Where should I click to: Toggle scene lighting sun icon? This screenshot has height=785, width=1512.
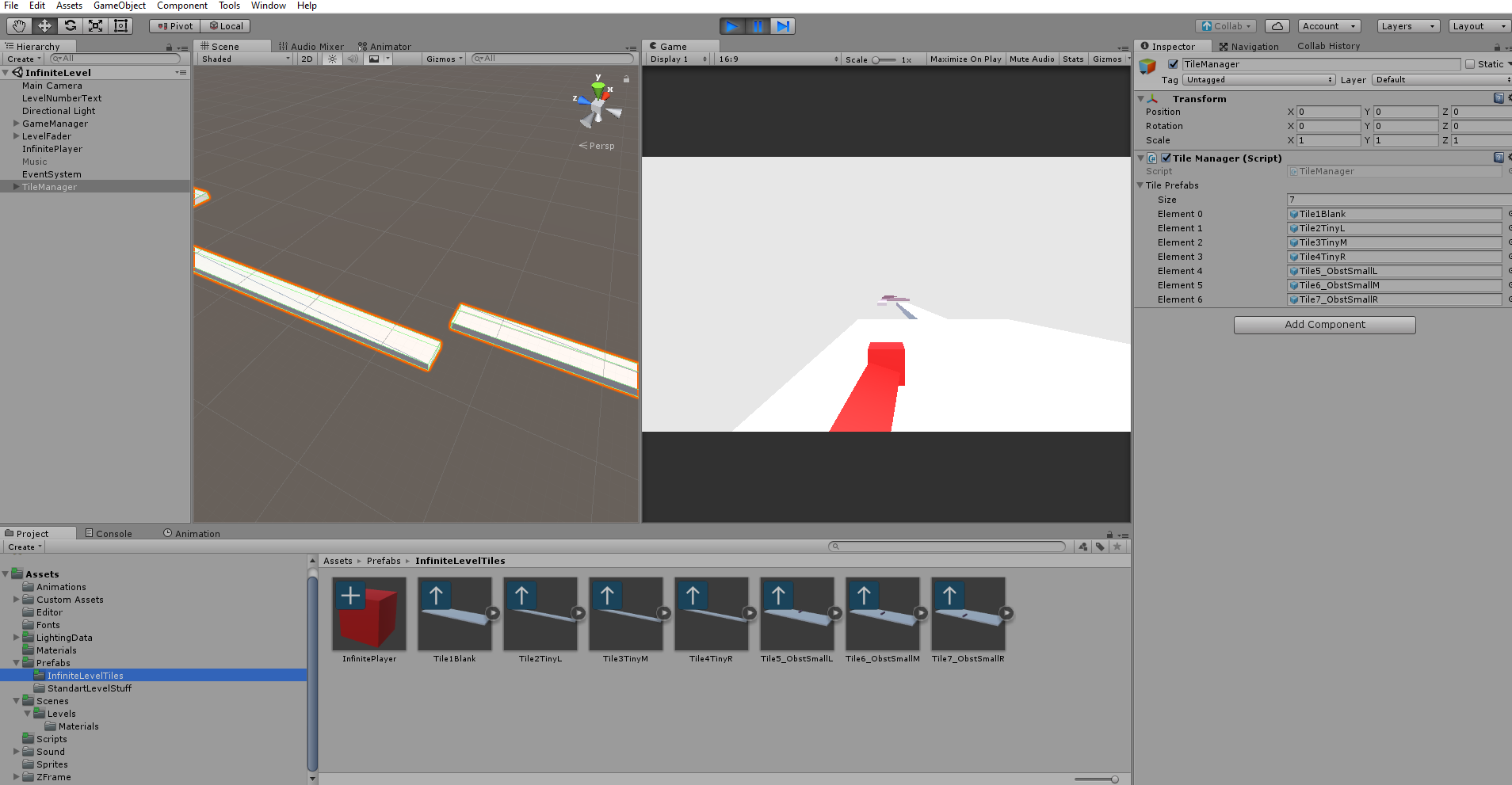pos(332,59)
